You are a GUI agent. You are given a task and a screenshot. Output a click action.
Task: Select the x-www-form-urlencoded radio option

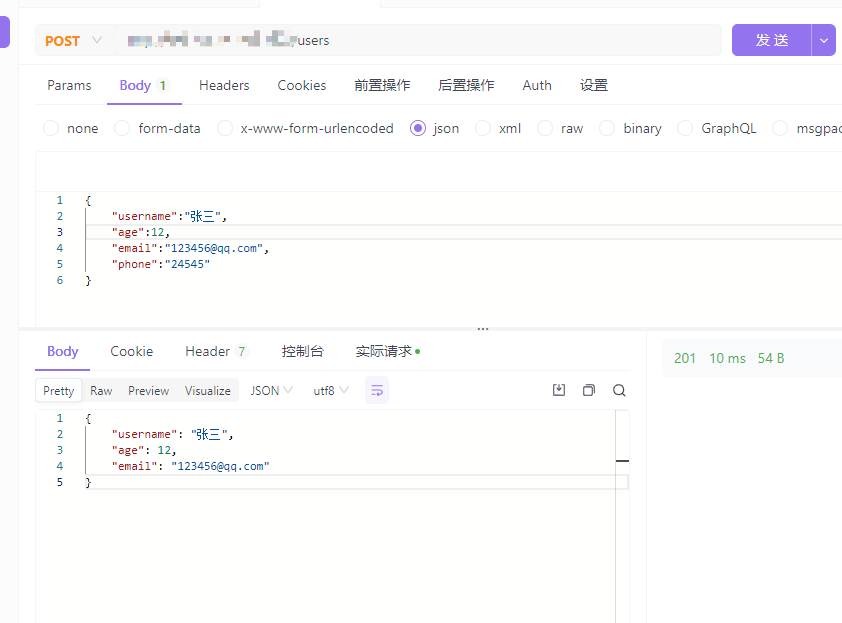(224, 128)
